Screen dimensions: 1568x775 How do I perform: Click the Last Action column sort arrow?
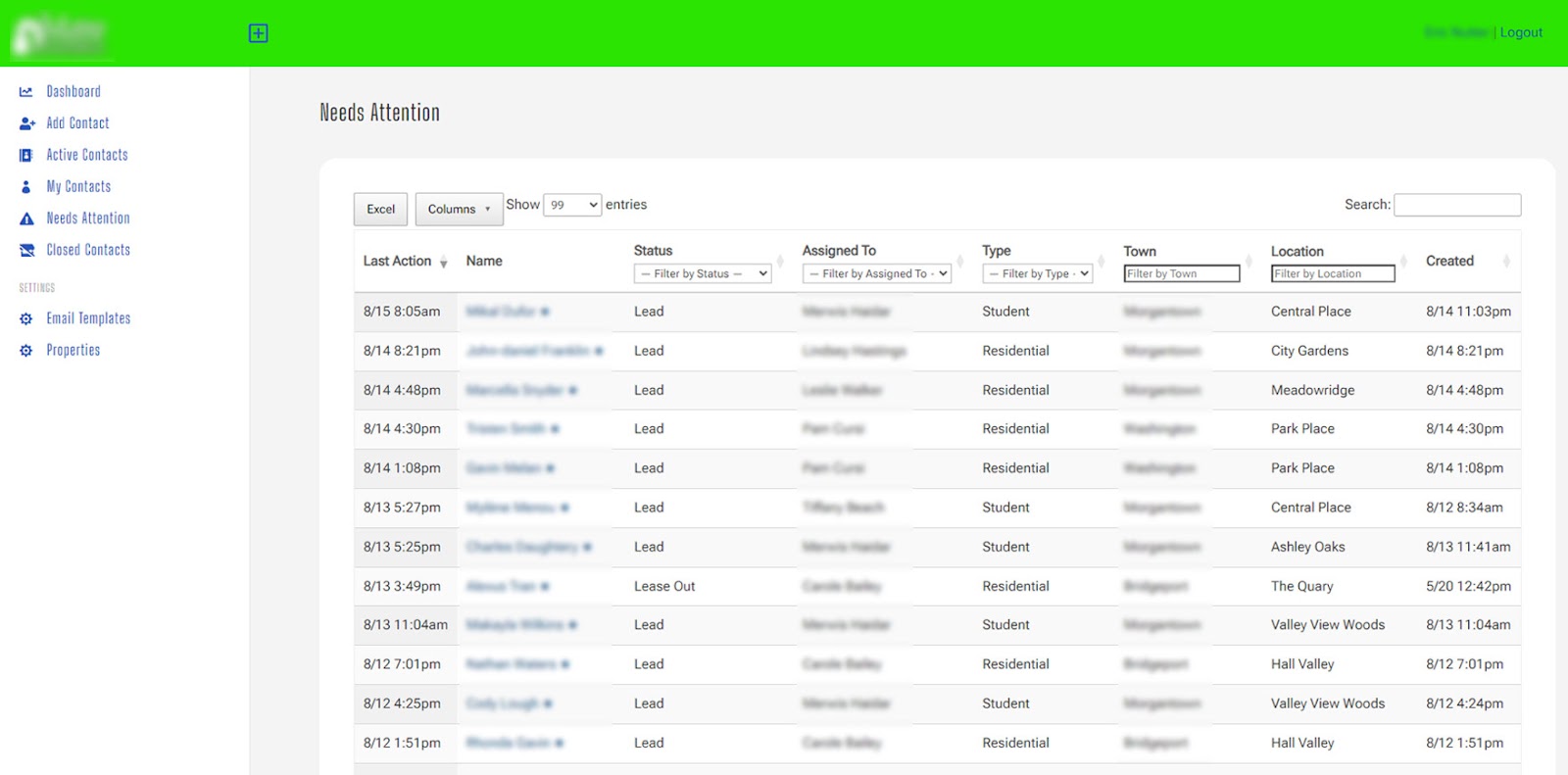(443, 262)
